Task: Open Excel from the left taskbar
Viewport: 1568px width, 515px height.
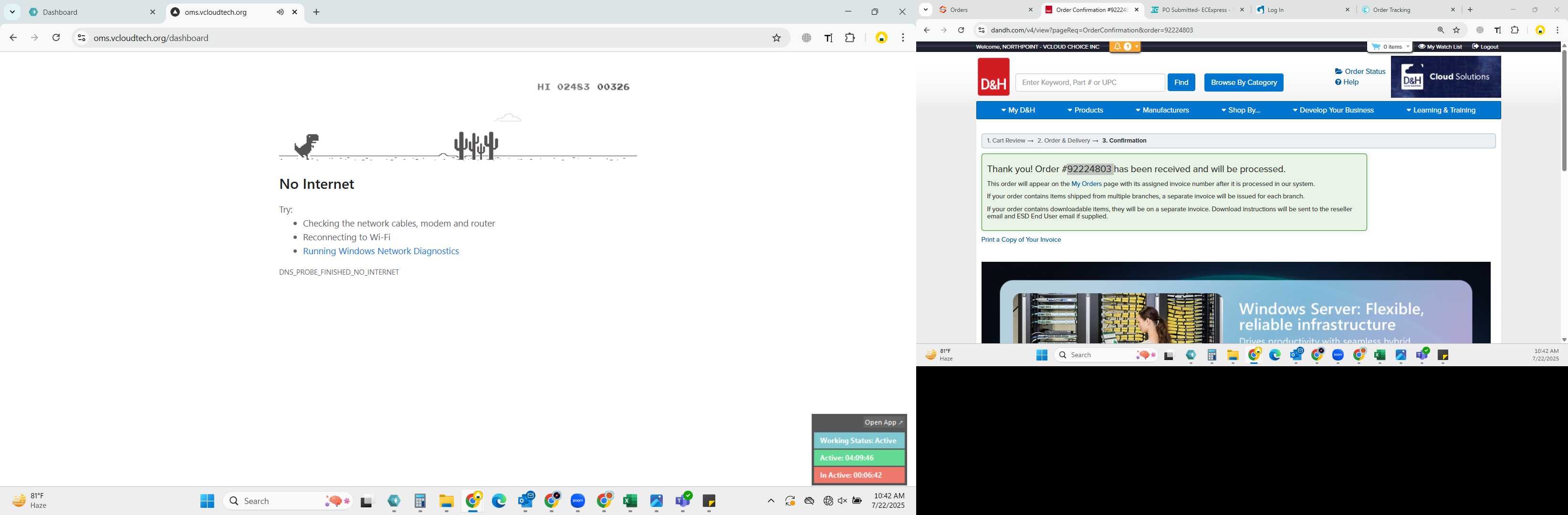Action: tap(630, 501)
